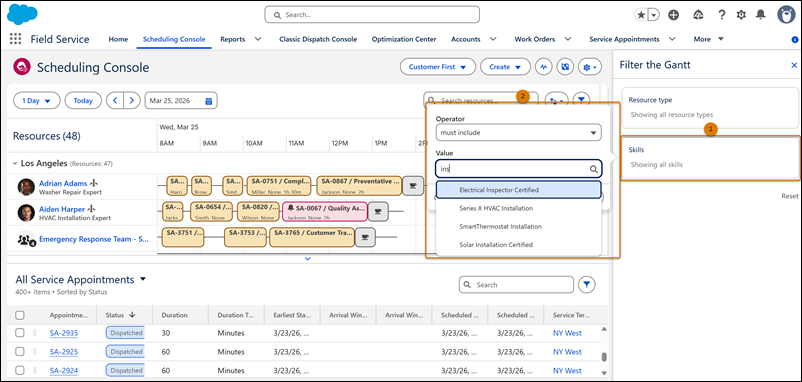Select Series X HVAC Installation option
This screenshot has width=802, height=382.
click(519, 208)
